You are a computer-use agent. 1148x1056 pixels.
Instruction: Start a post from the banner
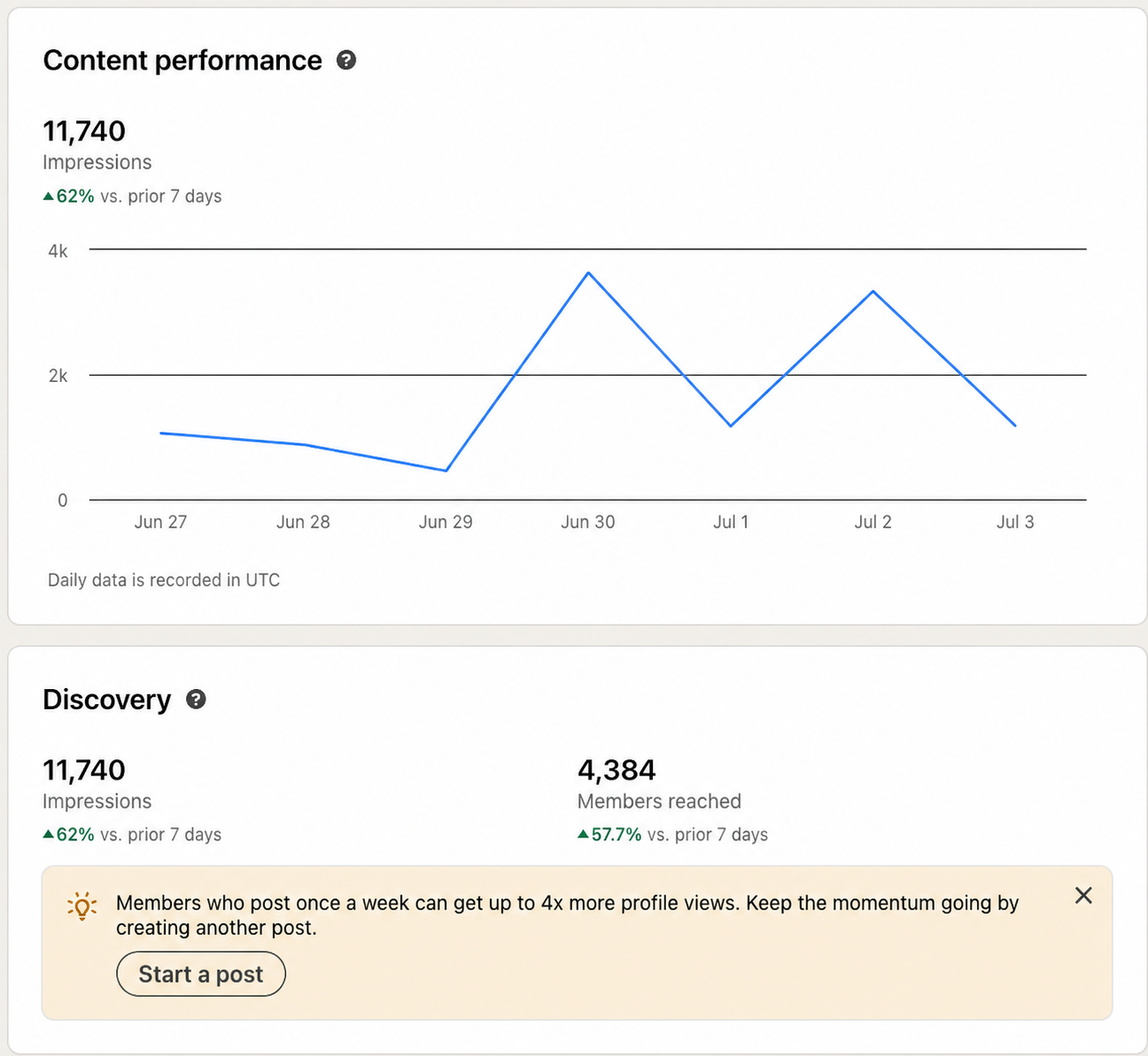(x=201, y=974)
